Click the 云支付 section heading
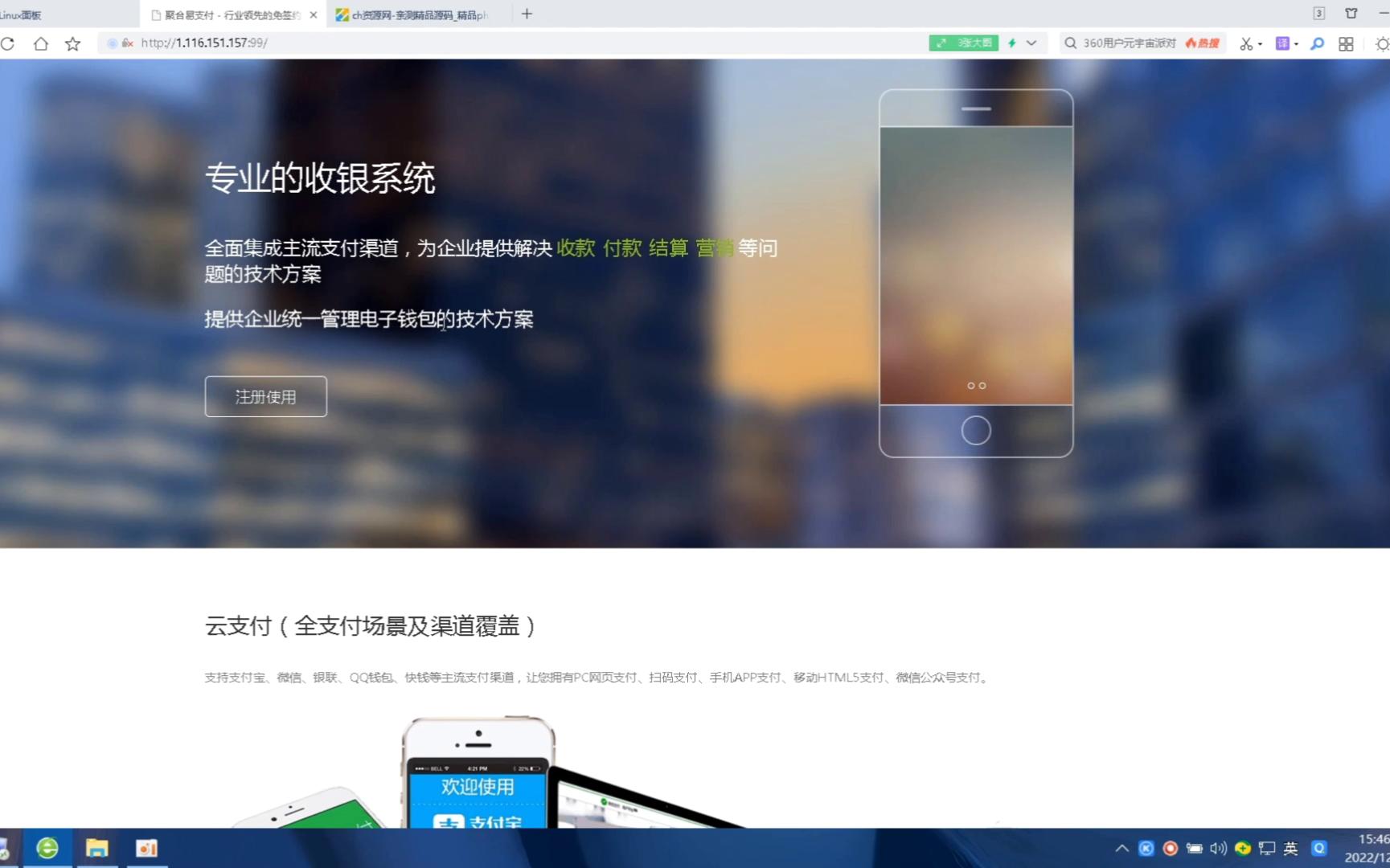This screenshot has height=868, width=1390. pos(371,625)
